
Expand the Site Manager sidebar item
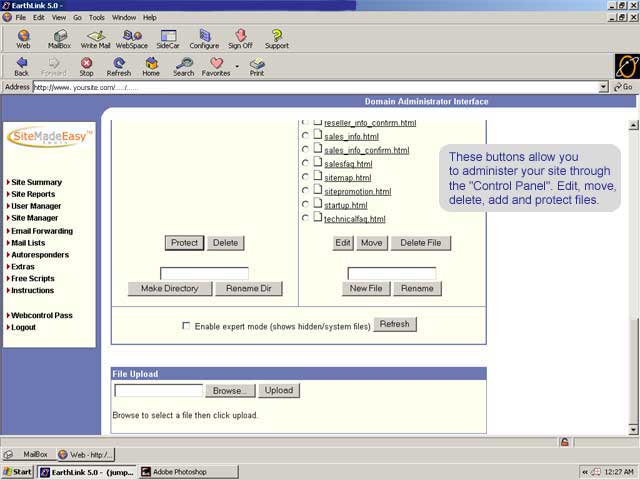click(x=34, y=217)
